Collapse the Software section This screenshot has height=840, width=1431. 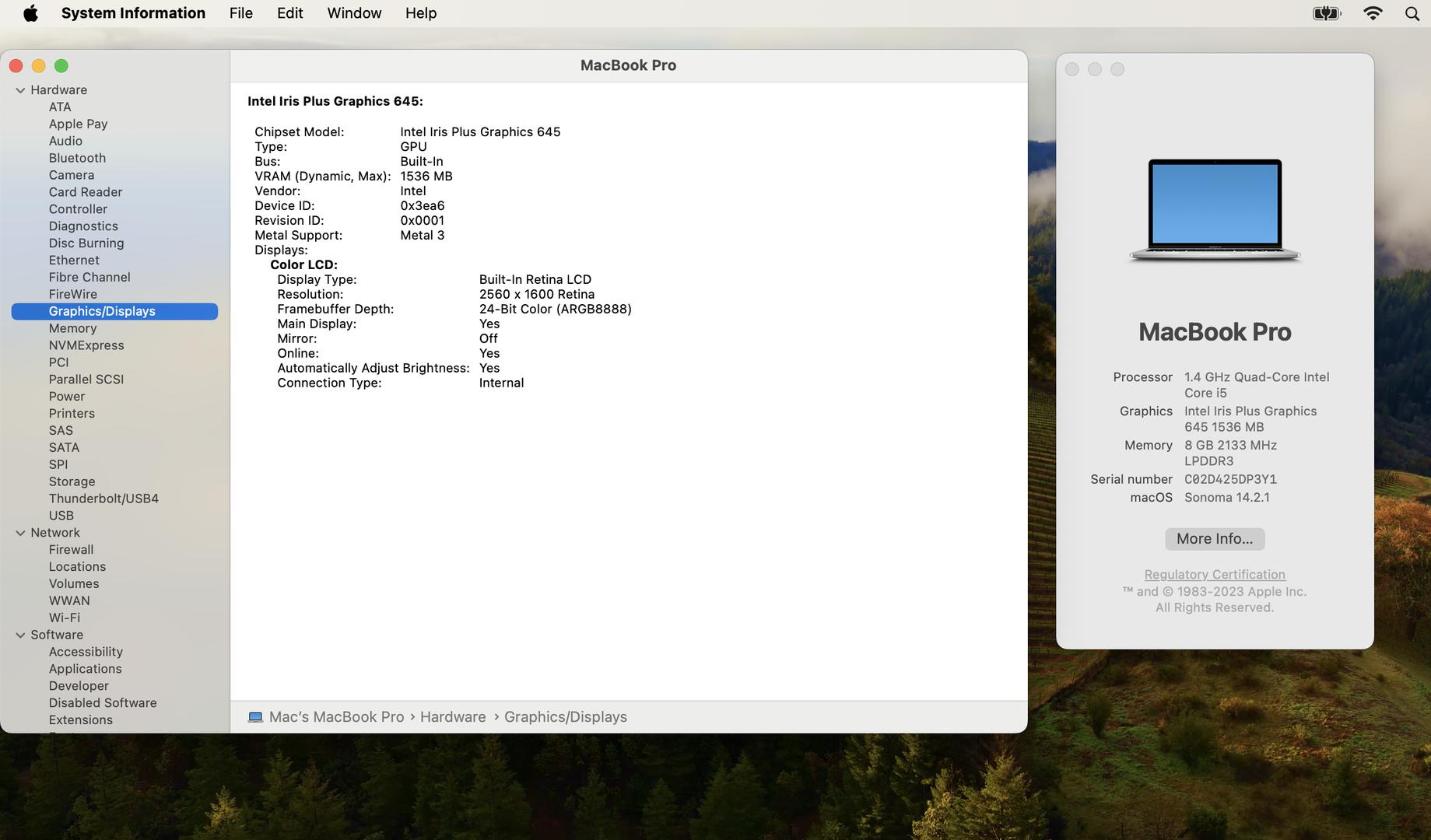[x=20, y=635]
